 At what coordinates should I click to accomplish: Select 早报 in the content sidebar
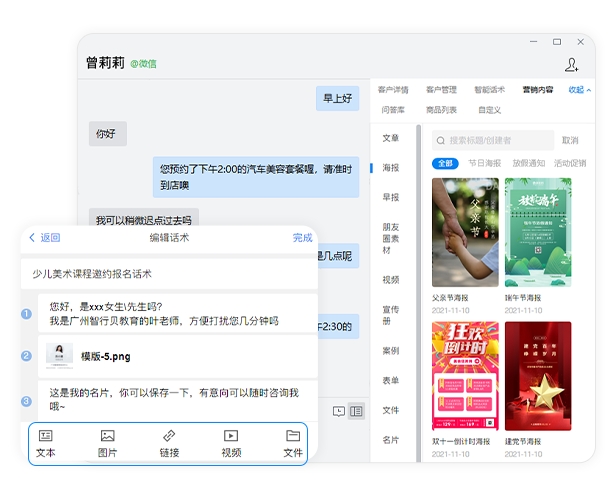tap(391, 197)
